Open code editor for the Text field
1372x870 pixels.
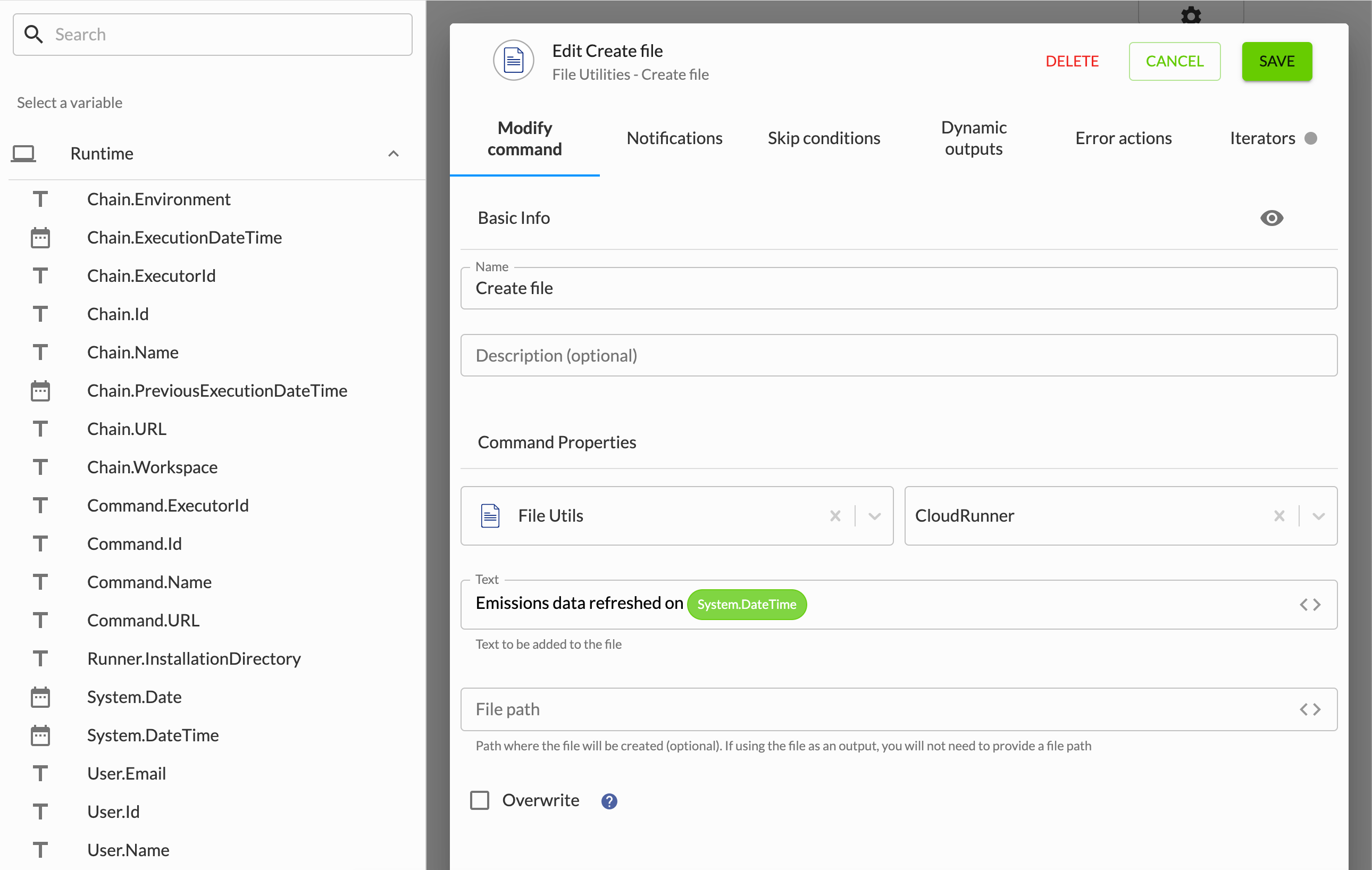[x=1310, y=605]
